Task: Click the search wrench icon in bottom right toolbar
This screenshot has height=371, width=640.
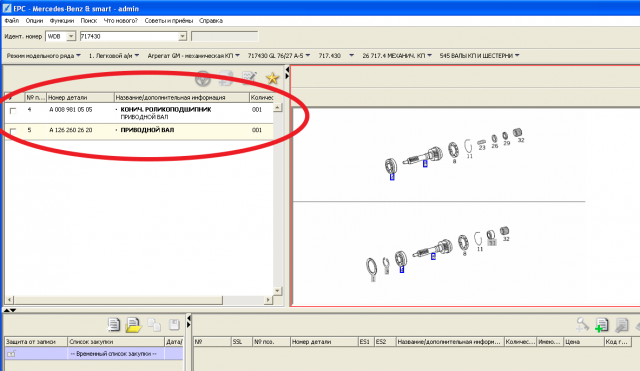Action: pos(582,324)
